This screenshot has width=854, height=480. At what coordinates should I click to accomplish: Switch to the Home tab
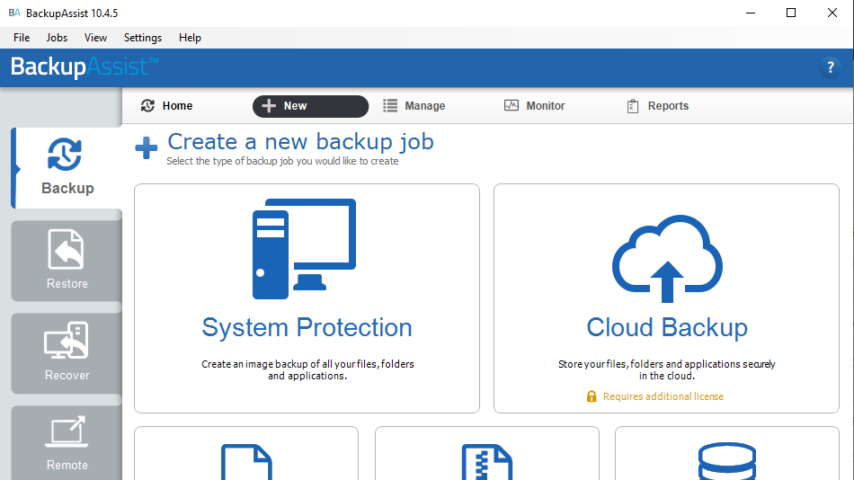(167, 106)
